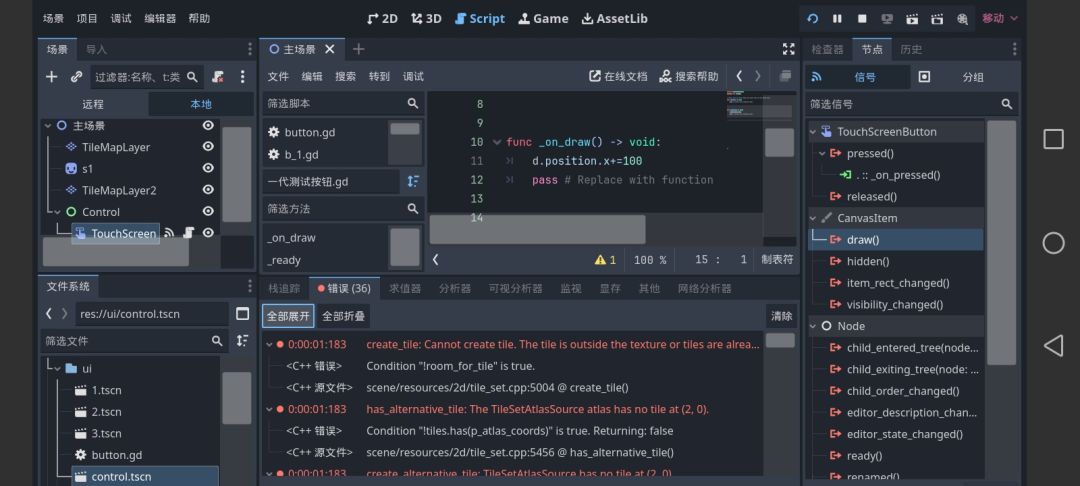Screen dimensions: 1080x486
Task: Click the remote debug monitor icon
Action: click(x=887, y=19)
